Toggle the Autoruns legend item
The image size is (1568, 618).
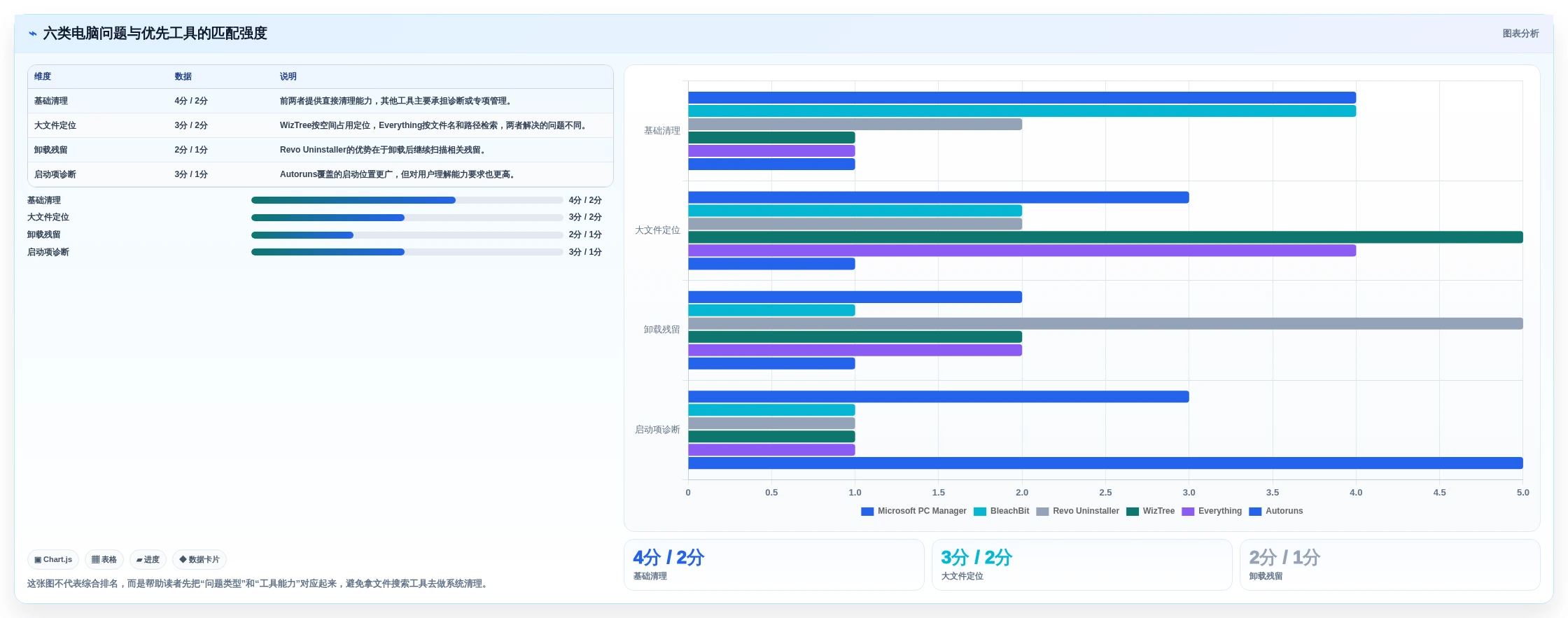[x=1276, y=512]
